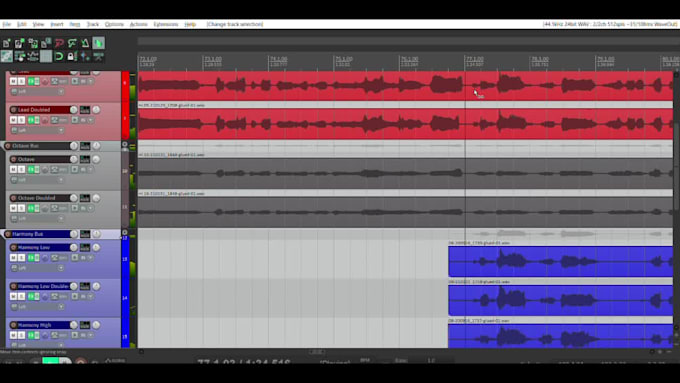Open the Insert menu
Viewport: 680px width, 383px height.
point(56,24)
